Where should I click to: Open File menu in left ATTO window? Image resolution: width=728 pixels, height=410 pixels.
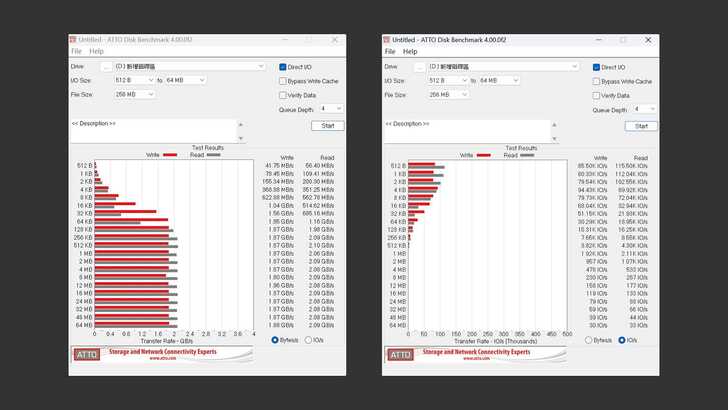tap(76, 51)
